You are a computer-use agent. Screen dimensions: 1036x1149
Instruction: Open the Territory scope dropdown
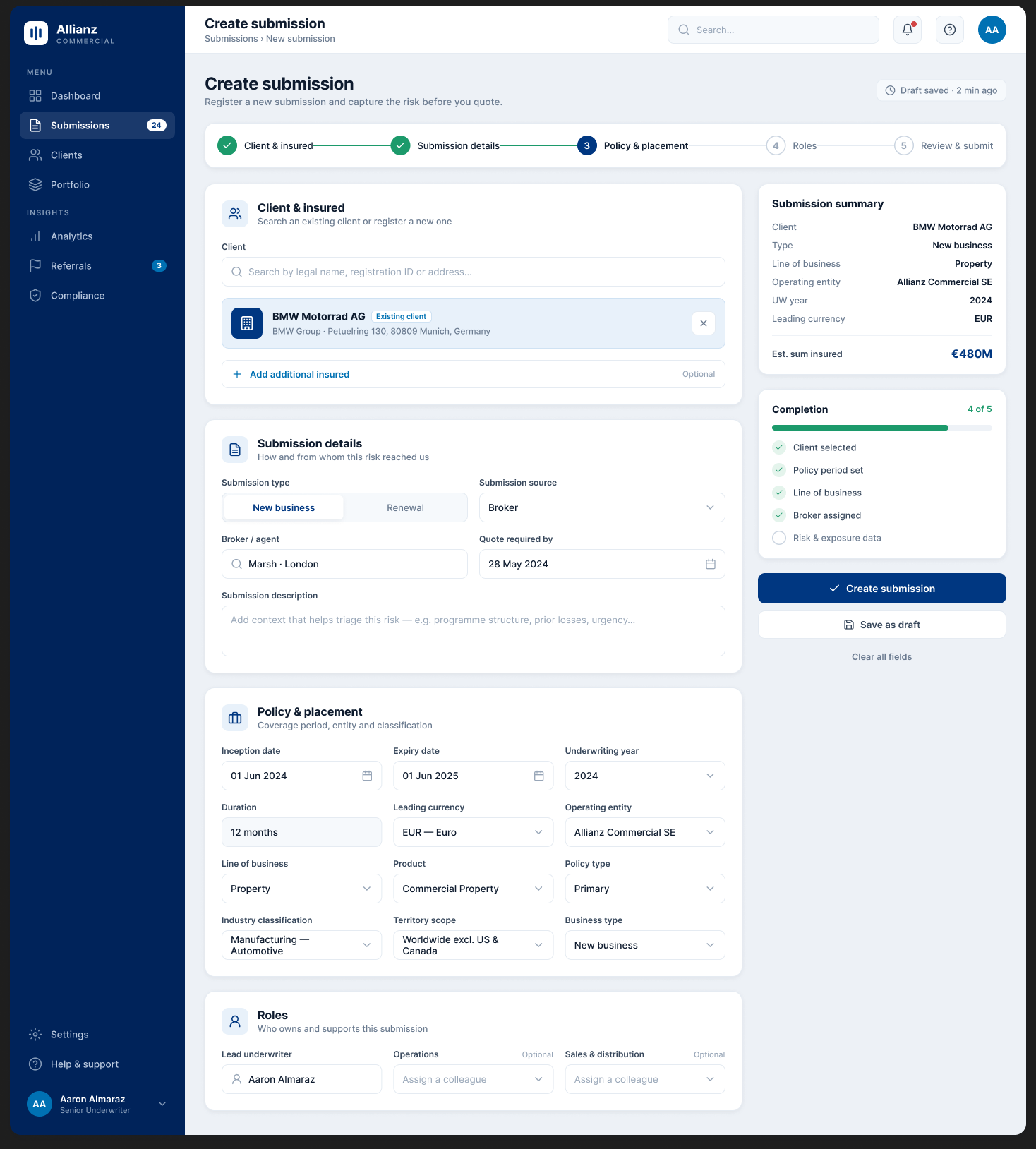click(473, 945)
